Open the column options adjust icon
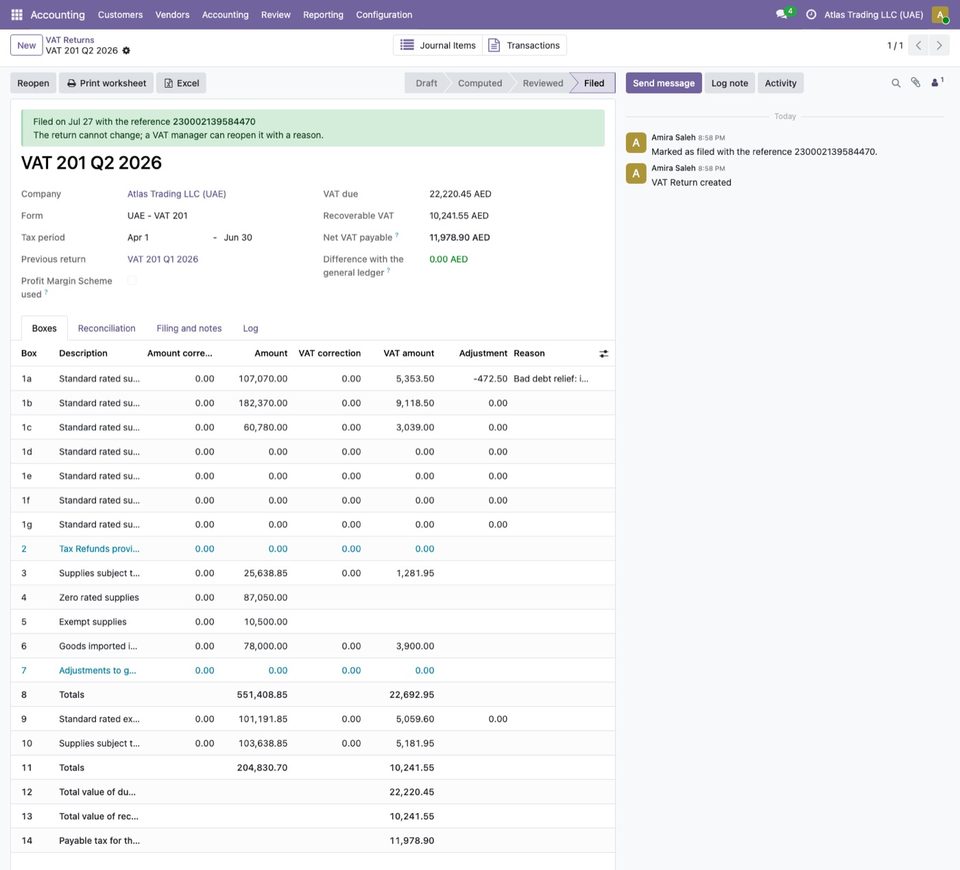This screenshot has width=960, height=870. point(604,354)
